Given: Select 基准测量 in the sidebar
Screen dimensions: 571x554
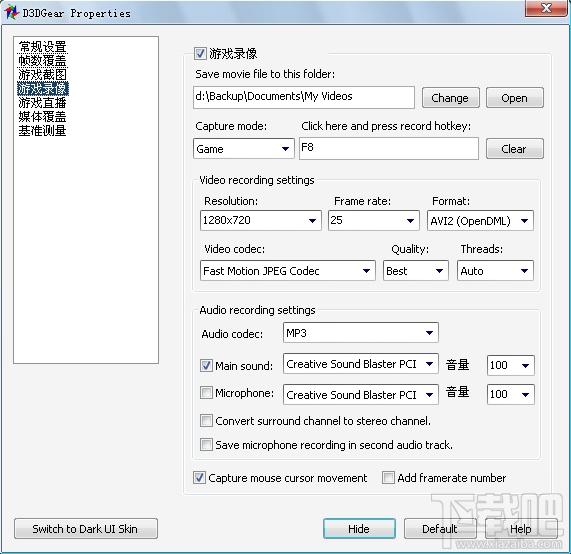Looking at the screenshot, I should click(43, 130).
